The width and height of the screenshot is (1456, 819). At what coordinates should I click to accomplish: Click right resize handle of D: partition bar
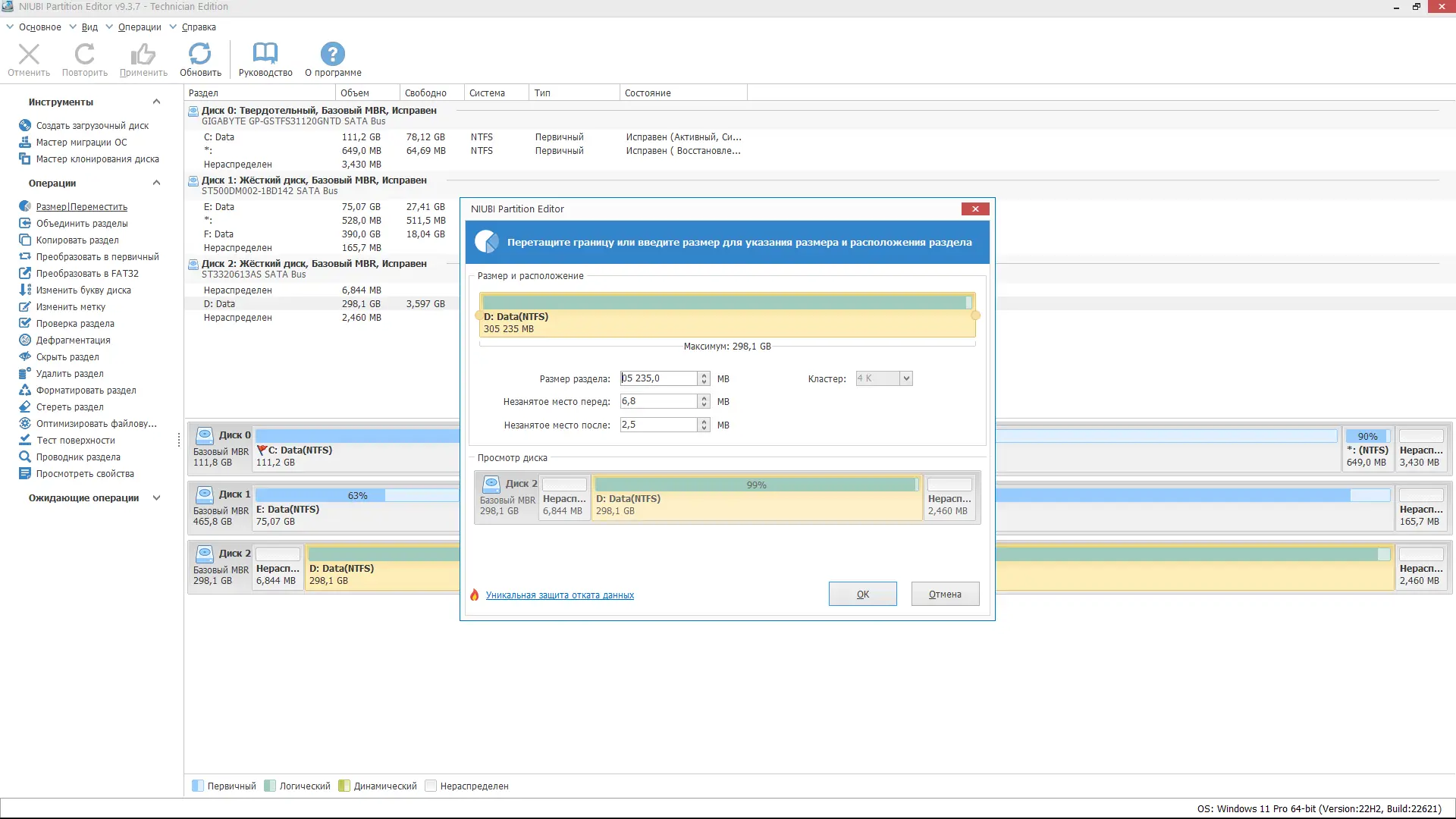point(975,315)
